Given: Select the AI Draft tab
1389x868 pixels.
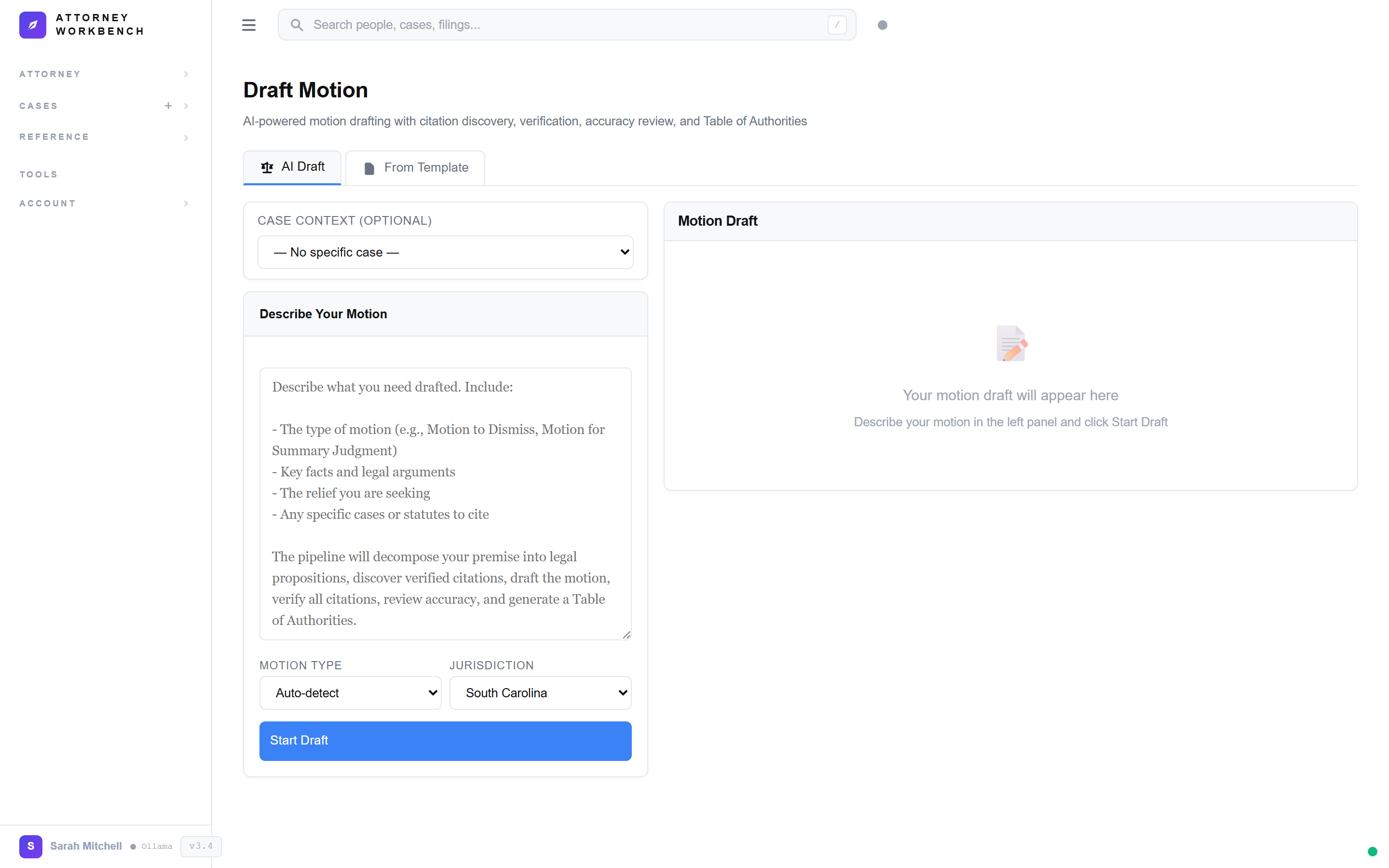Looking at the screenshot, I should (292, 167).
